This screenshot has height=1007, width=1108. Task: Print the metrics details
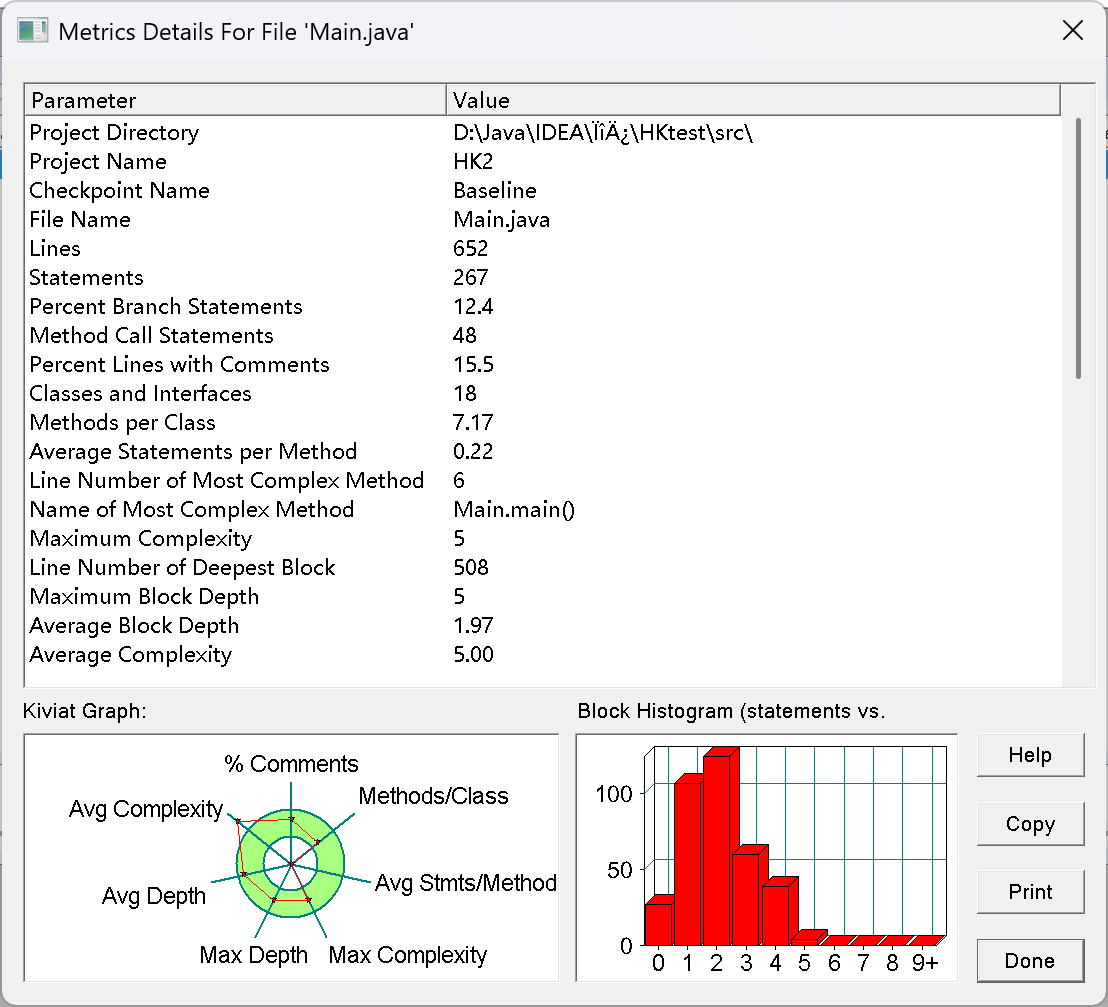click(1030, 892)
